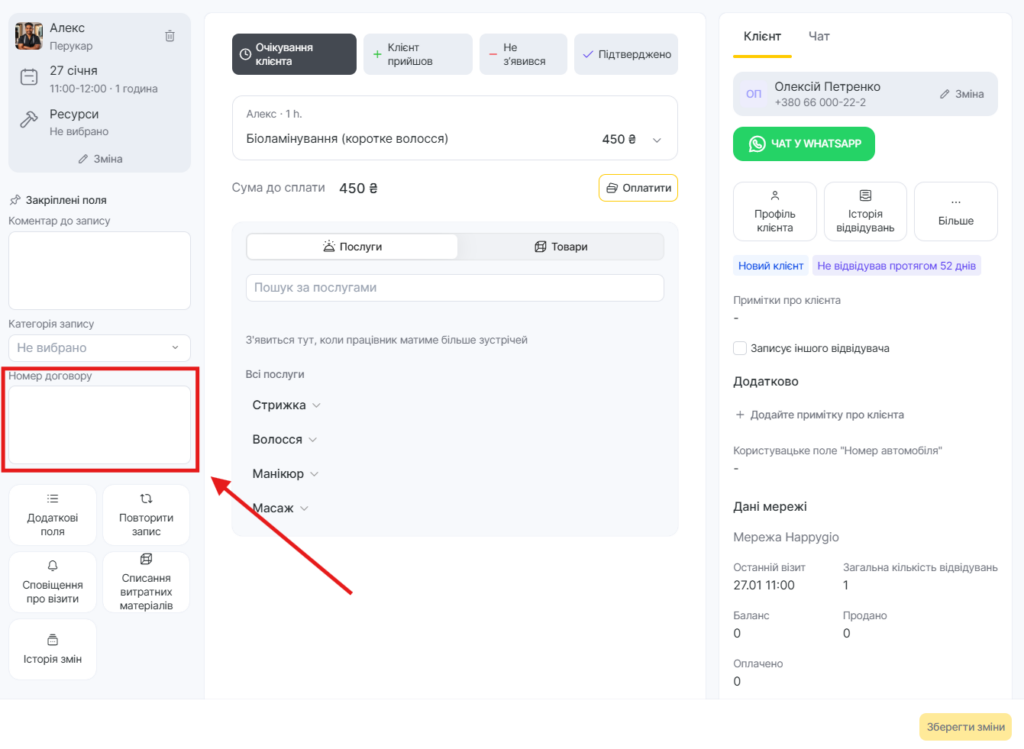The image size is (1024, 749).
Task: Set status to Клієнт прийшов
Action: pos(417,54)
